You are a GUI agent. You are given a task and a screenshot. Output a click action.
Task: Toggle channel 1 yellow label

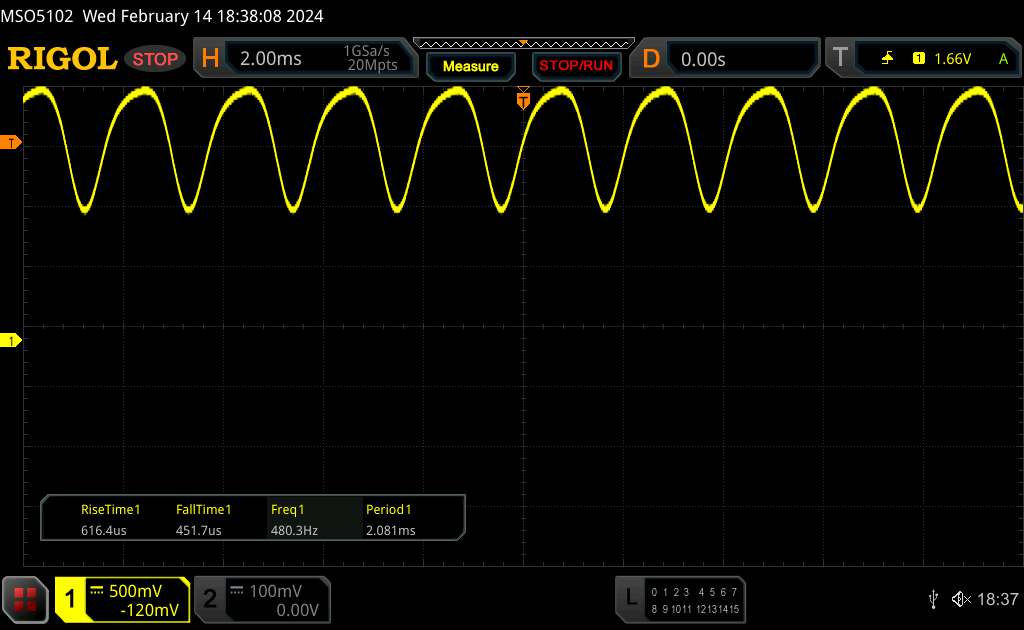click(x=70, y=599)
